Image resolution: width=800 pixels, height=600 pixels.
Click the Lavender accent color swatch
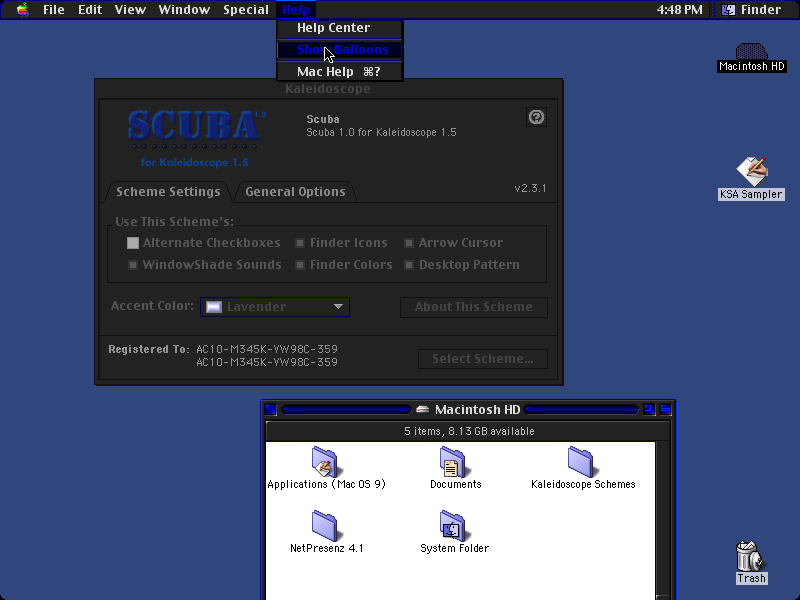[214, 307]
